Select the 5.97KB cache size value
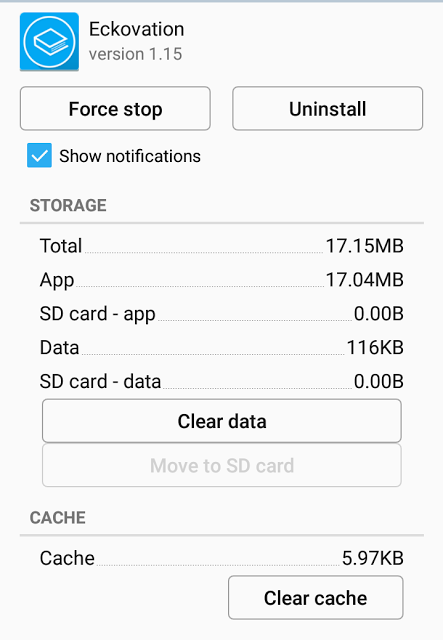443x640 pixels. tap(373, 558)
